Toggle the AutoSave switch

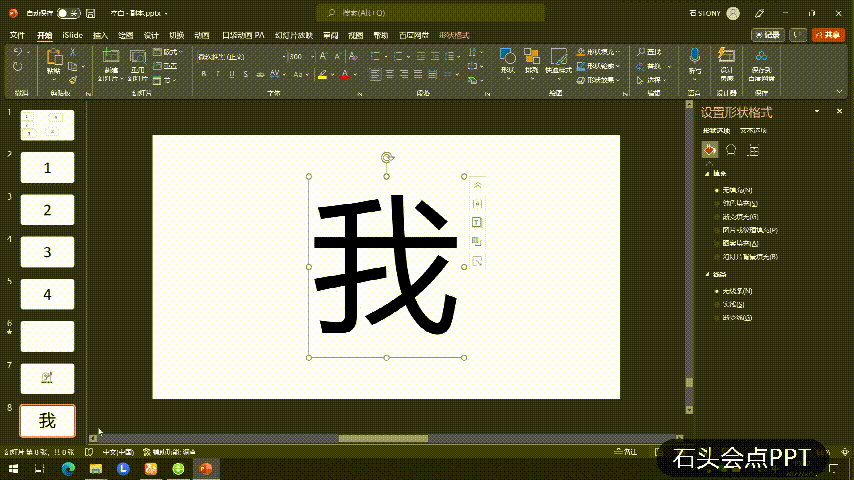(68, 13)
